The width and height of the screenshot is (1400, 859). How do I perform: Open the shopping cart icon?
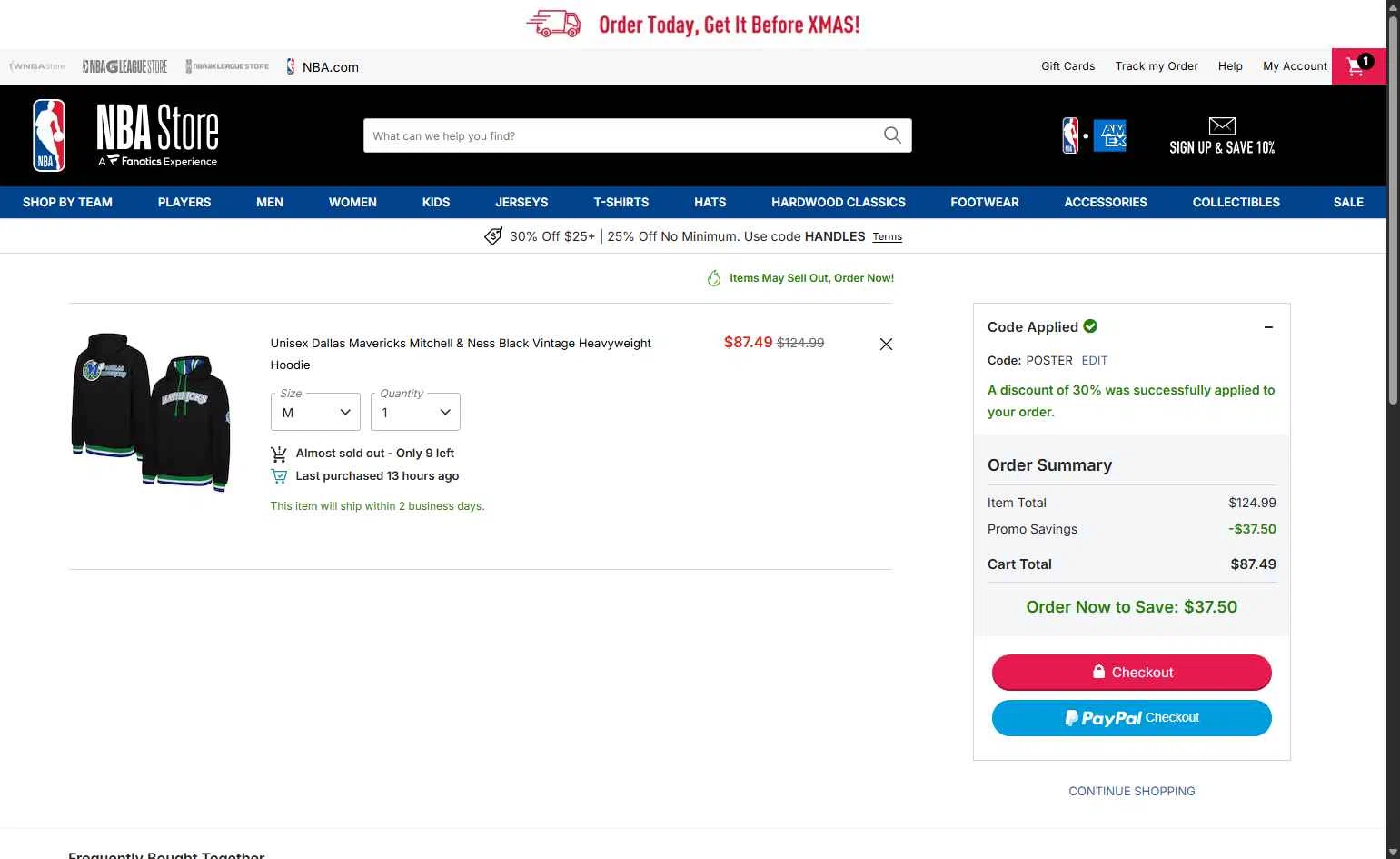[x=1359, y=65]
